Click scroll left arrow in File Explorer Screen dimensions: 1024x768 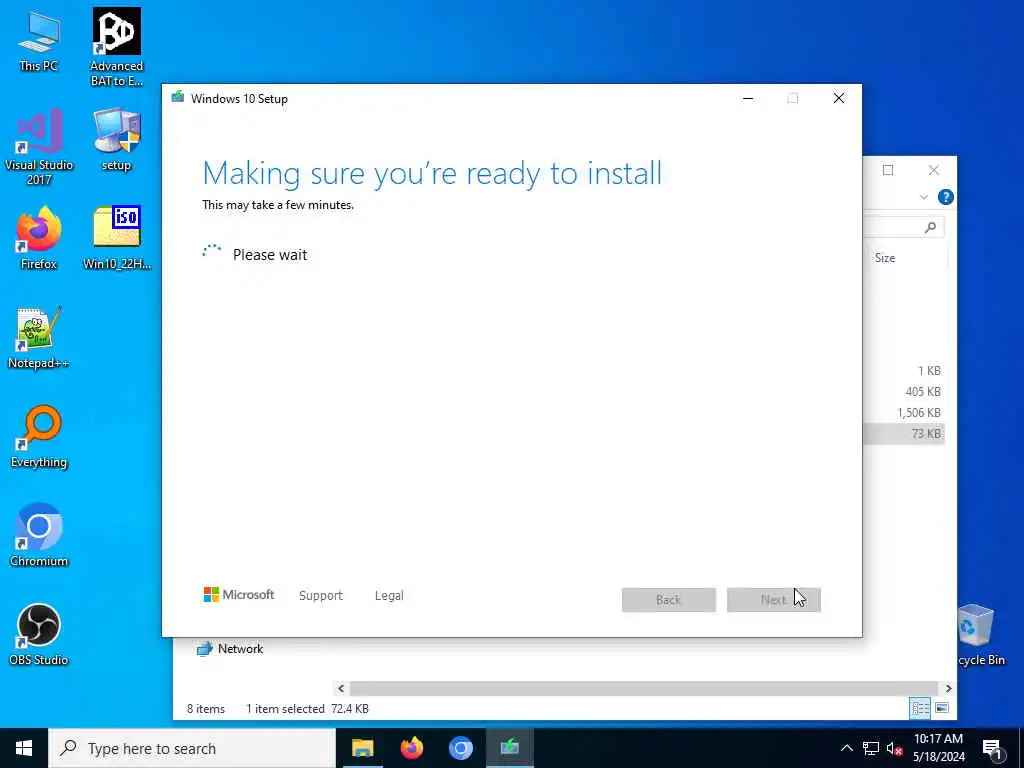coord(341,688)
